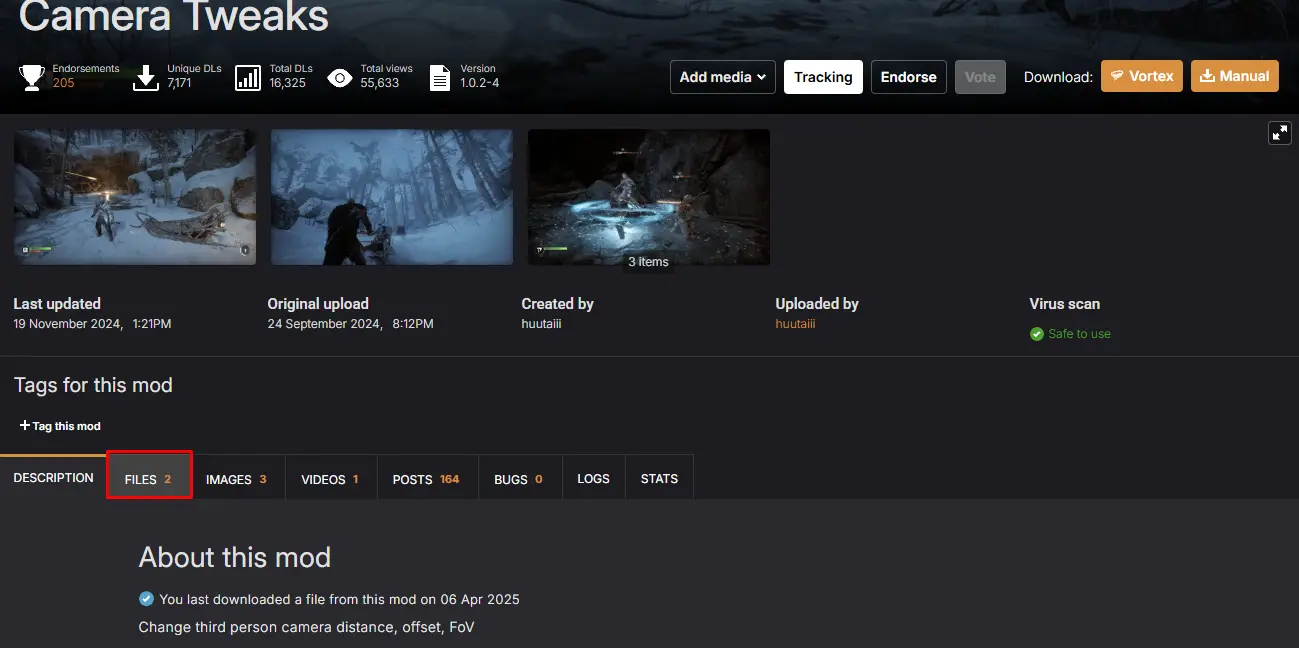Click the green Safe to use checkmark icon
Viewport: 1299px width, 648px height.
click(1037, 334)
